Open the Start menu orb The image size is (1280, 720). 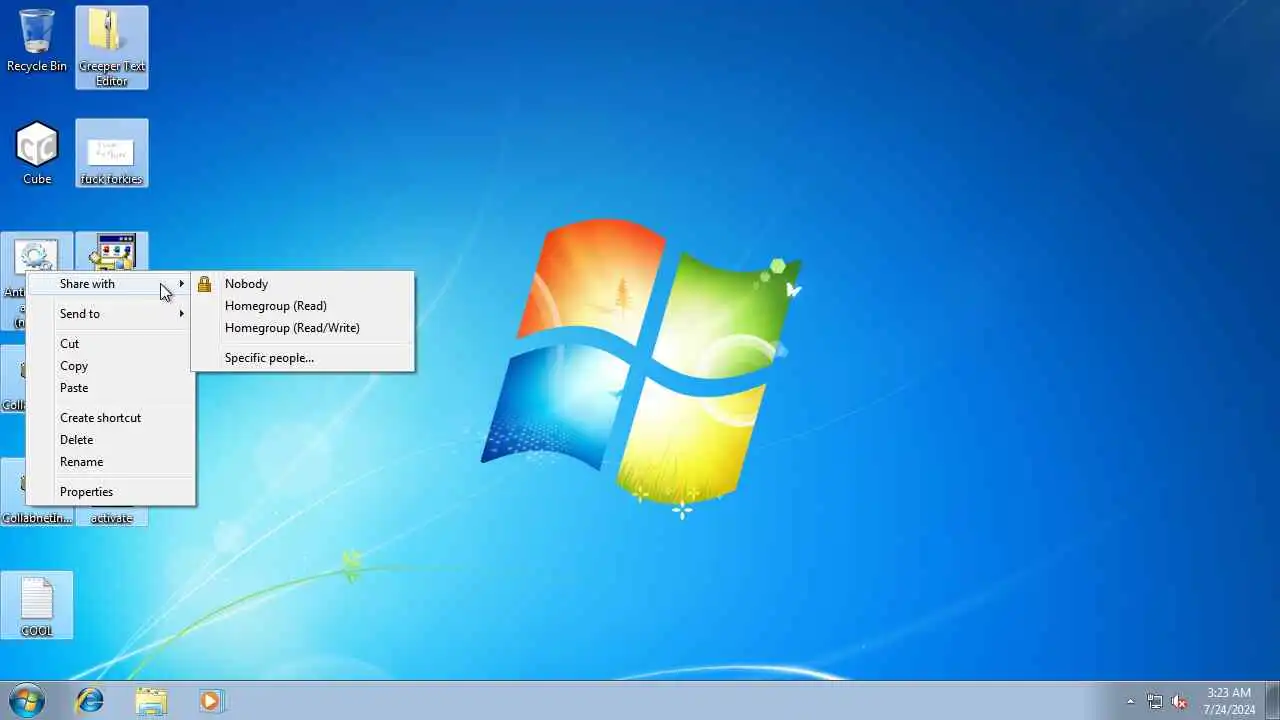[27, 700]
